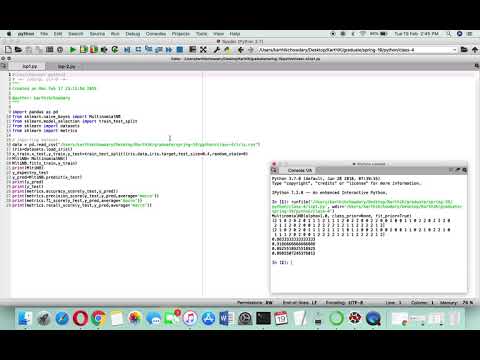Open the Run menu
Image resolution: width=480 pixels, height=360 pixels.
pos(115,34)
